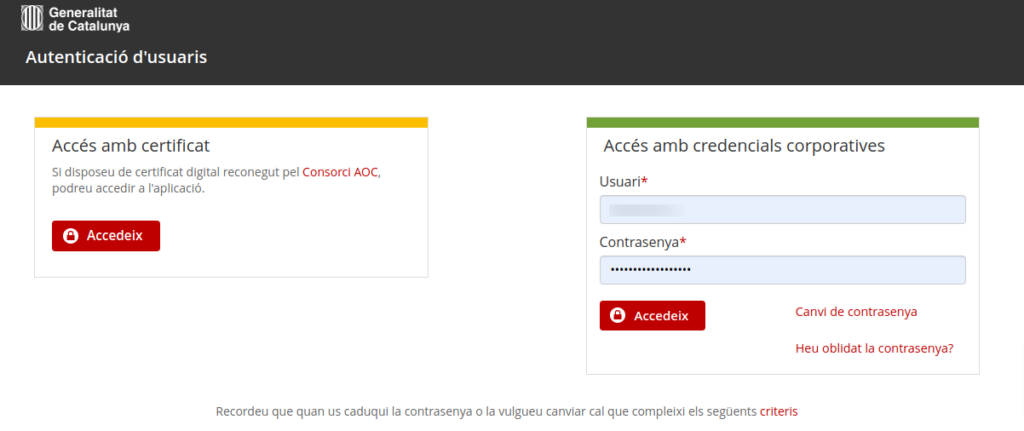Click 'Heu oblidat la contrasenya?' link

[873, 349]
